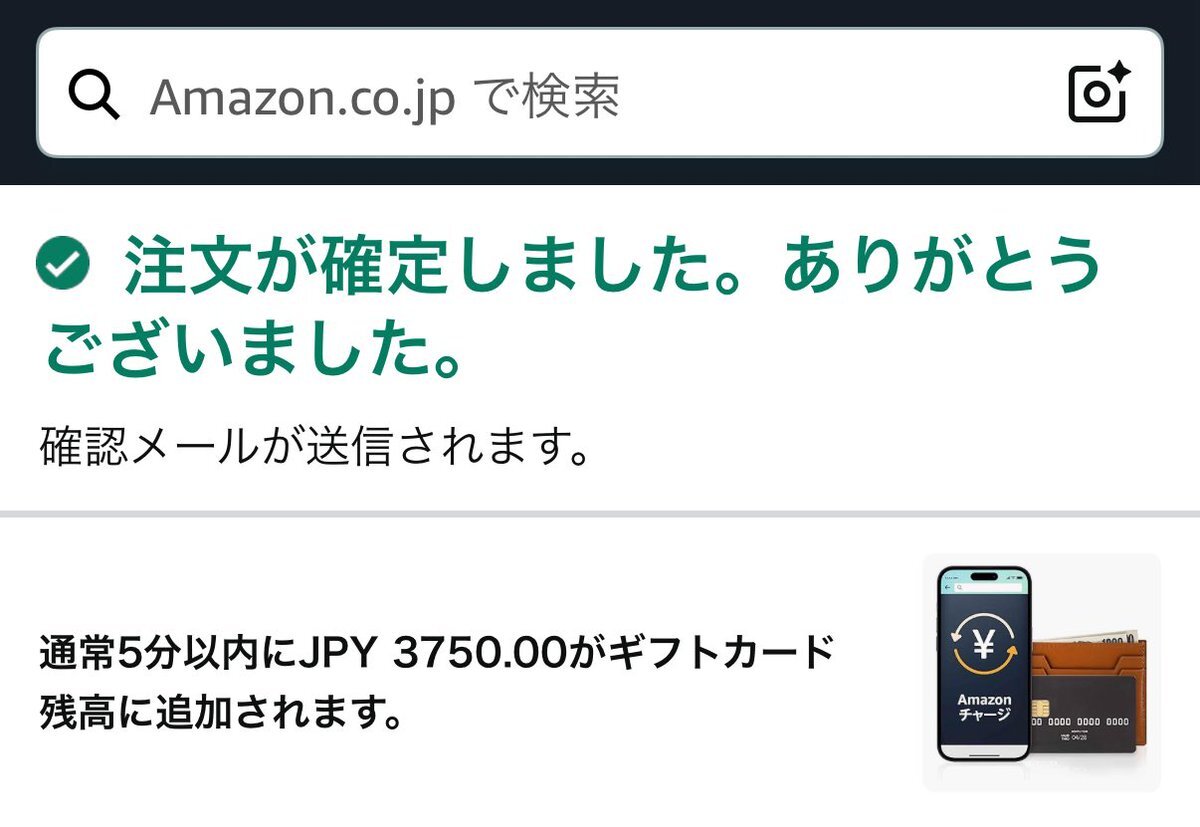This screenshot has height=827, width=1200.
Task: Click the dark navy header bar
Action: click(x=600, y=92)
